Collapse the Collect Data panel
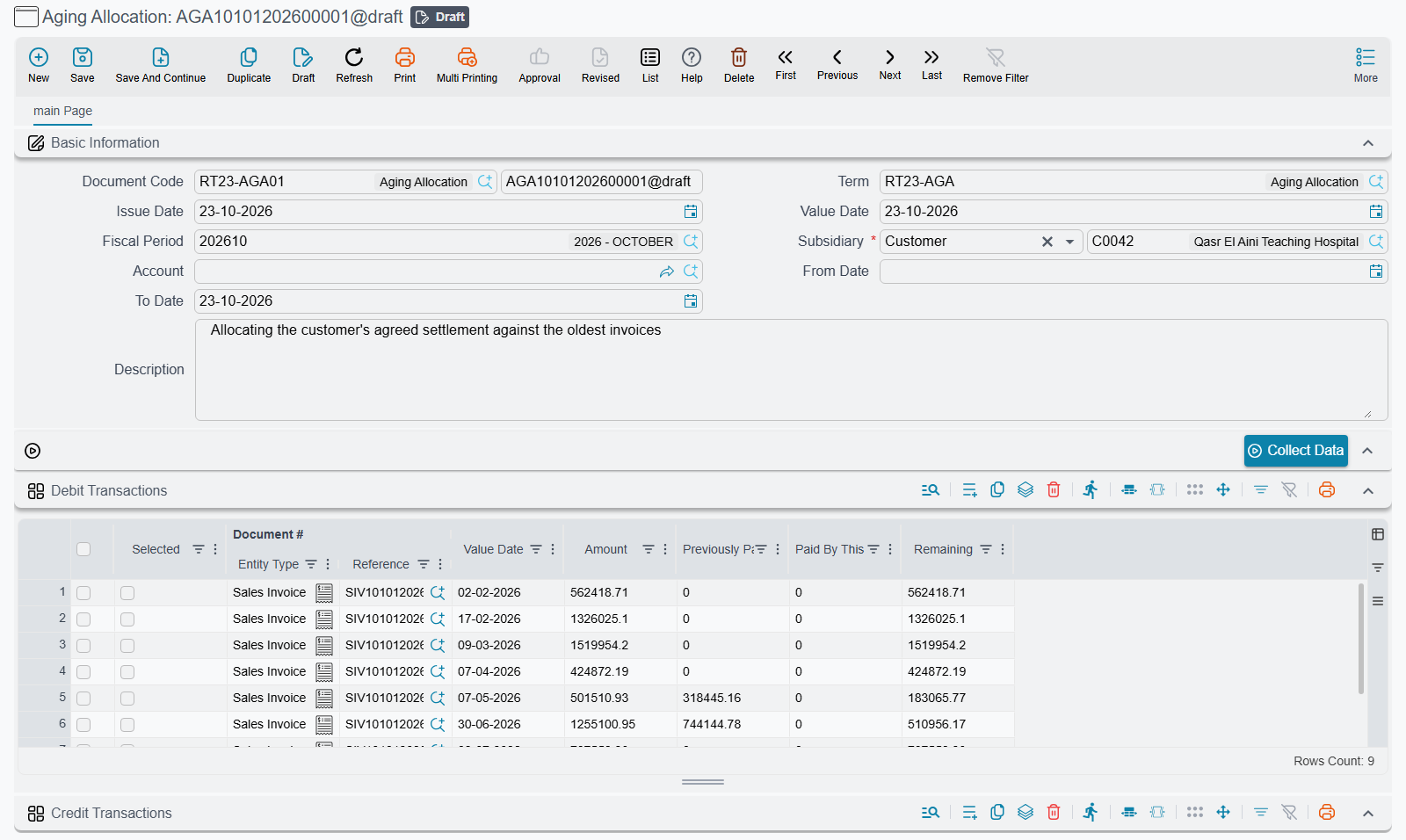 tap(1367, 451)
